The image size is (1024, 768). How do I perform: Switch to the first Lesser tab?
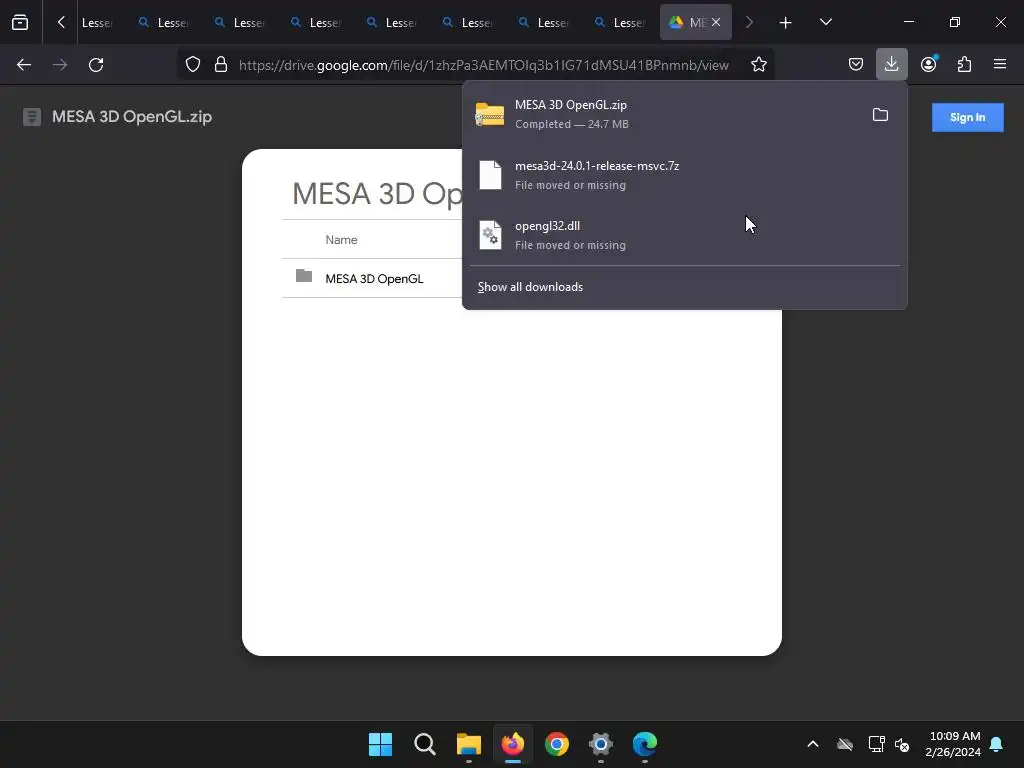click(96, 22)
